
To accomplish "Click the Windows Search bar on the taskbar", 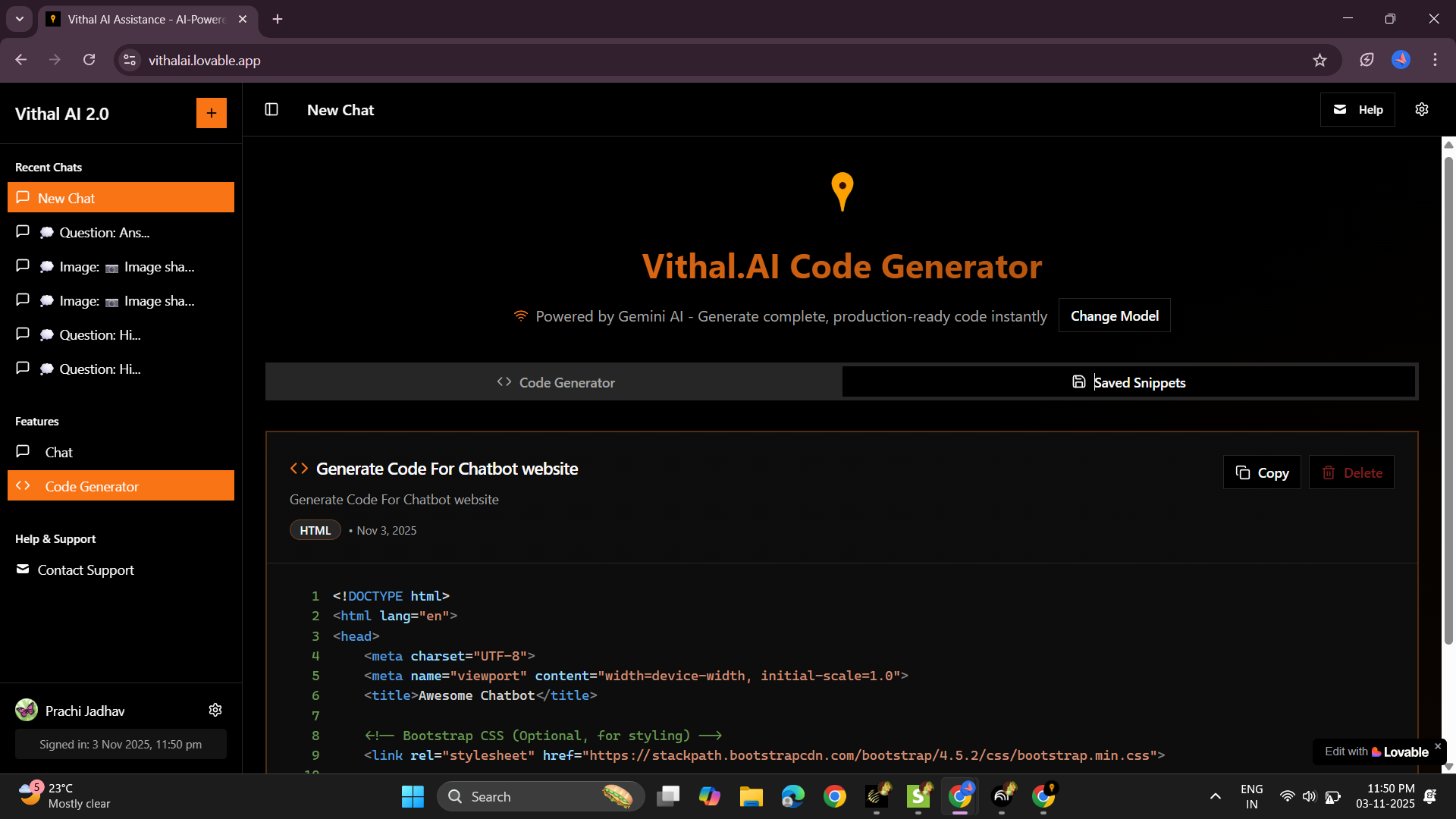I will [x=531, y=796].
